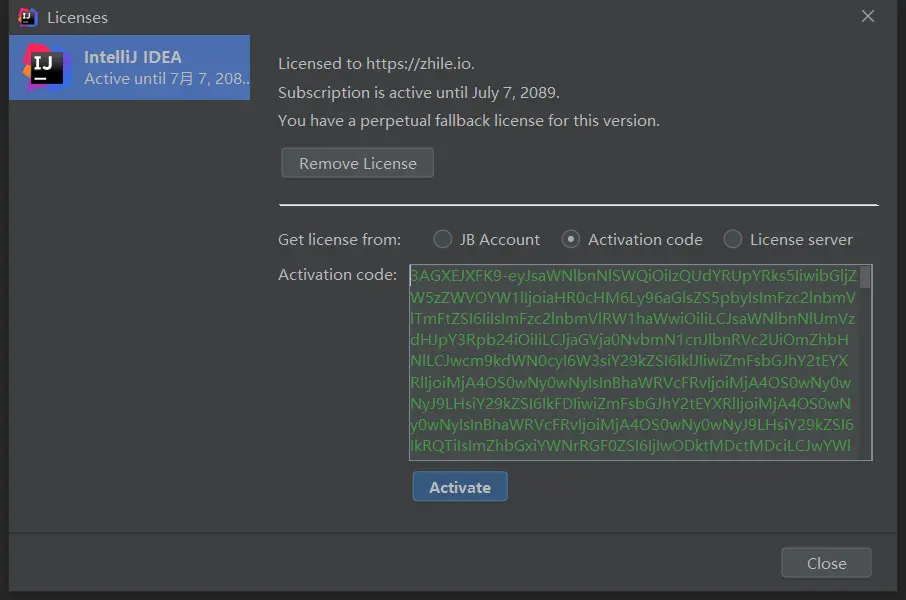Click the "Activation code:" field label
The height and width of the screenshot is (600, 906).
(x=337, y=275)
